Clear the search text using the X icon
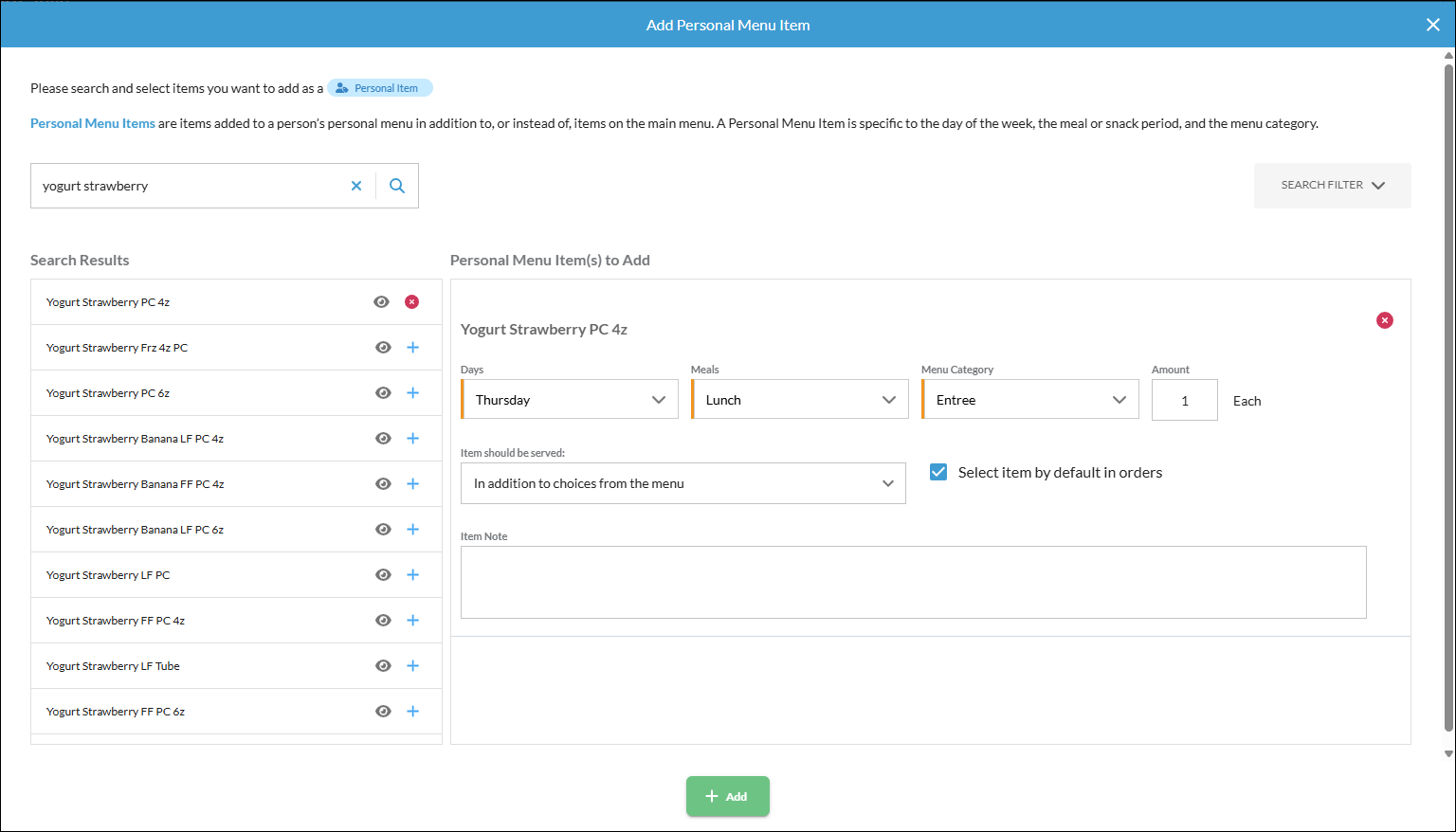The image size is (1456, 832). pos(355,186)
